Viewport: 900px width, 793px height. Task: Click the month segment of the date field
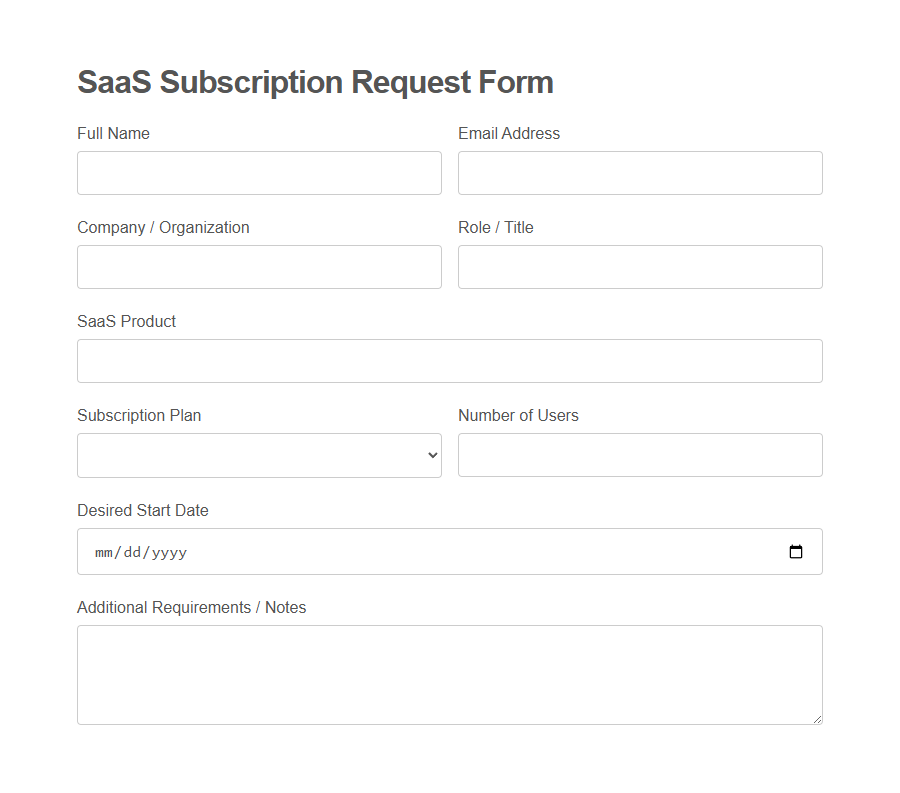[103, 551]
